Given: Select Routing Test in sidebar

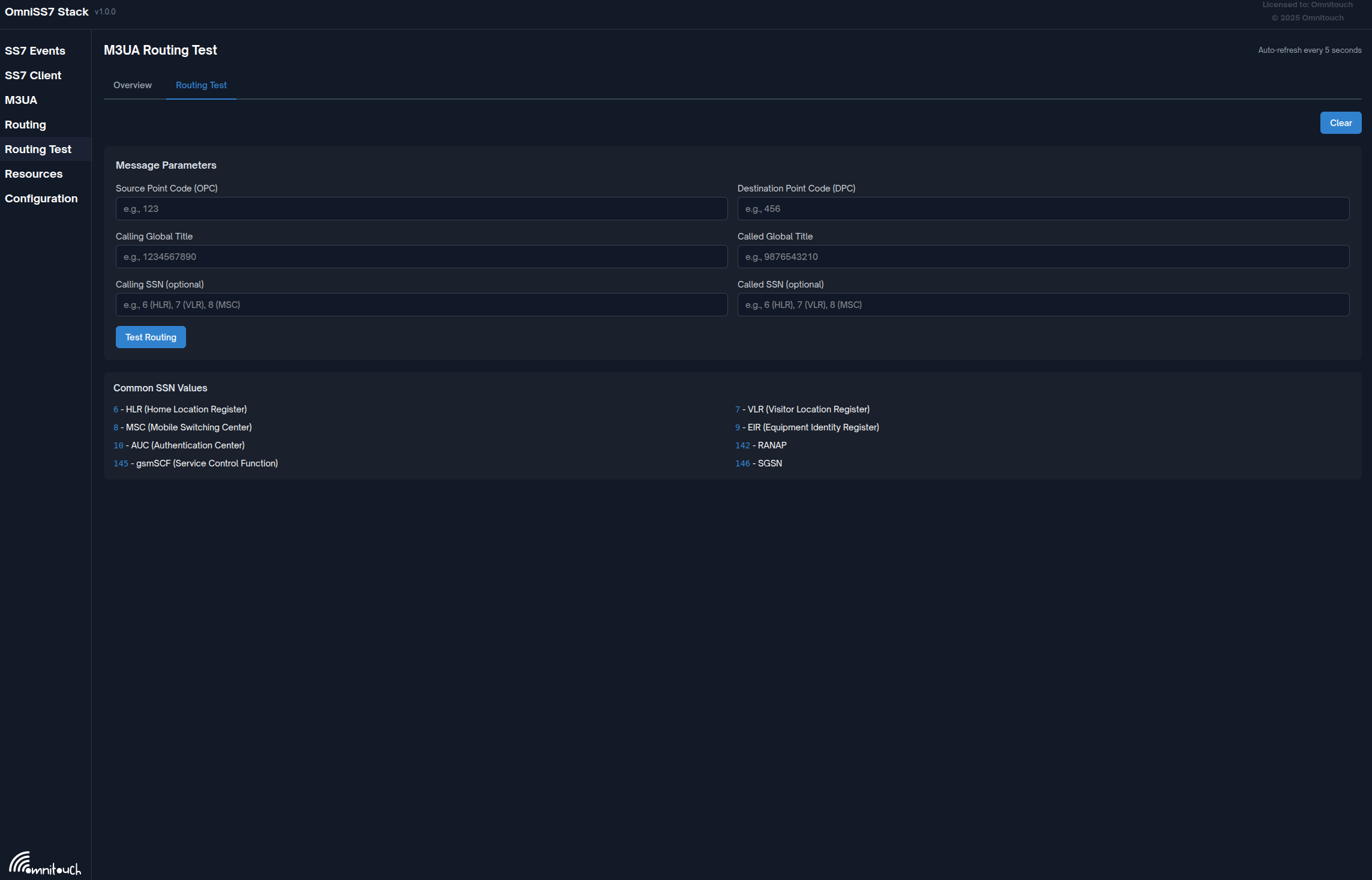Looking at the screenshot, I should coord(38,149).
